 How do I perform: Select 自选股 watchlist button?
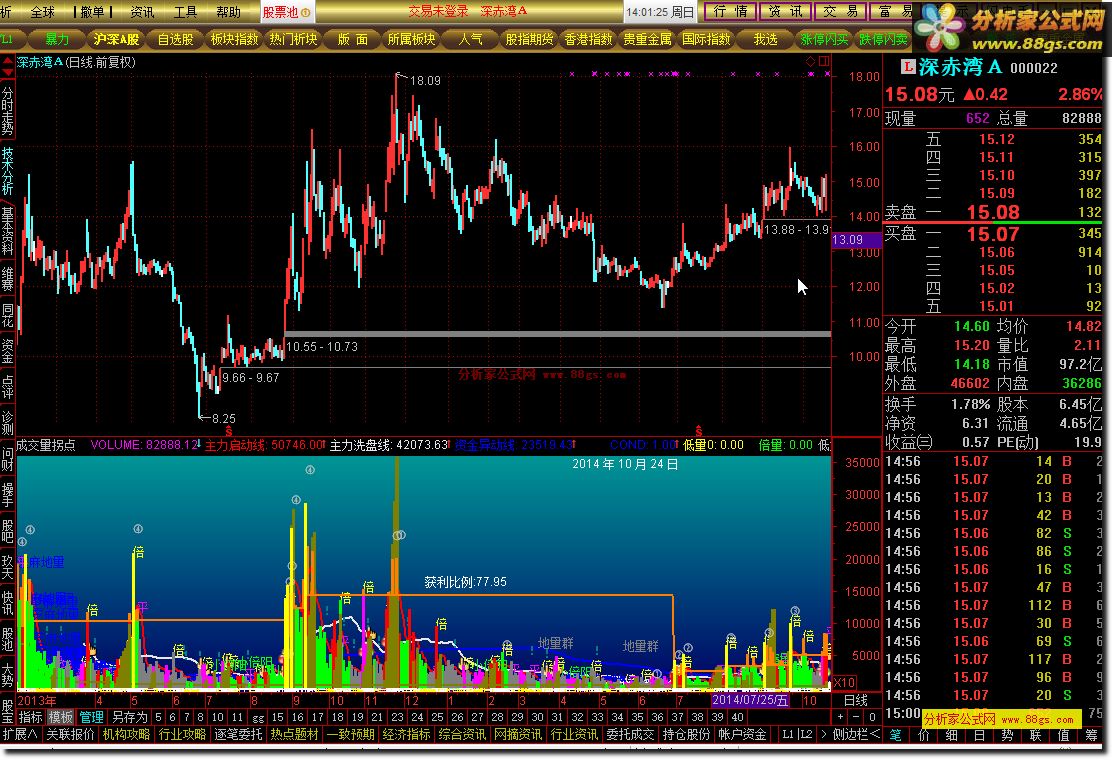(175, 40)
